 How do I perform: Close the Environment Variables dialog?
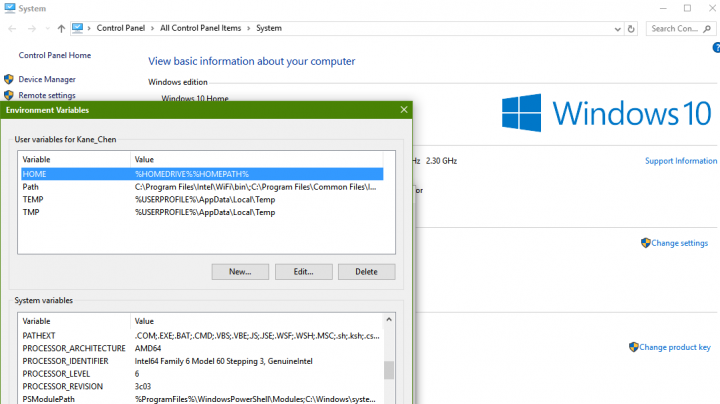(x=404, y=110)
